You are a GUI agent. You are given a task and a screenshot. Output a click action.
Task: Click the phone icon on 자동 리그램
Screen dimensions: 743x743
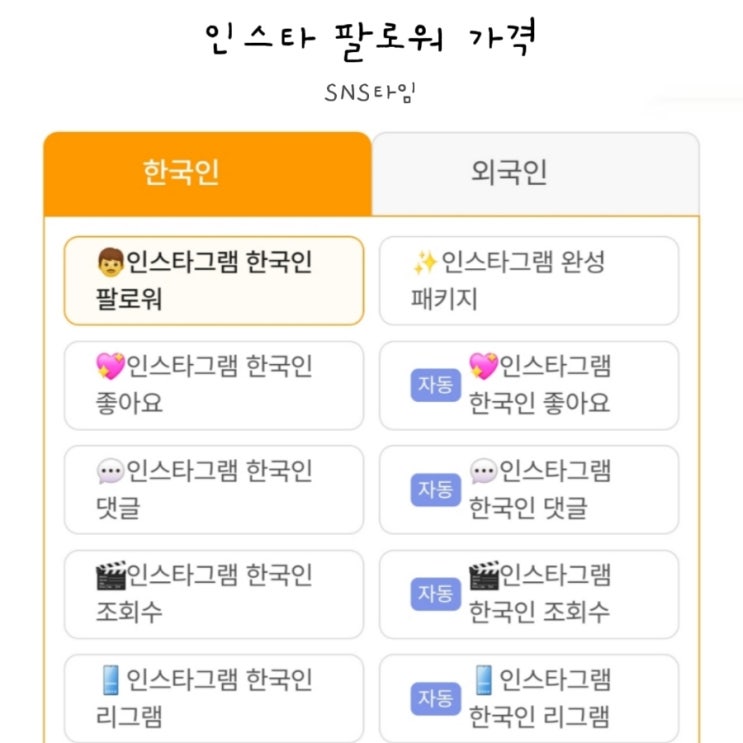pos(483,680)
